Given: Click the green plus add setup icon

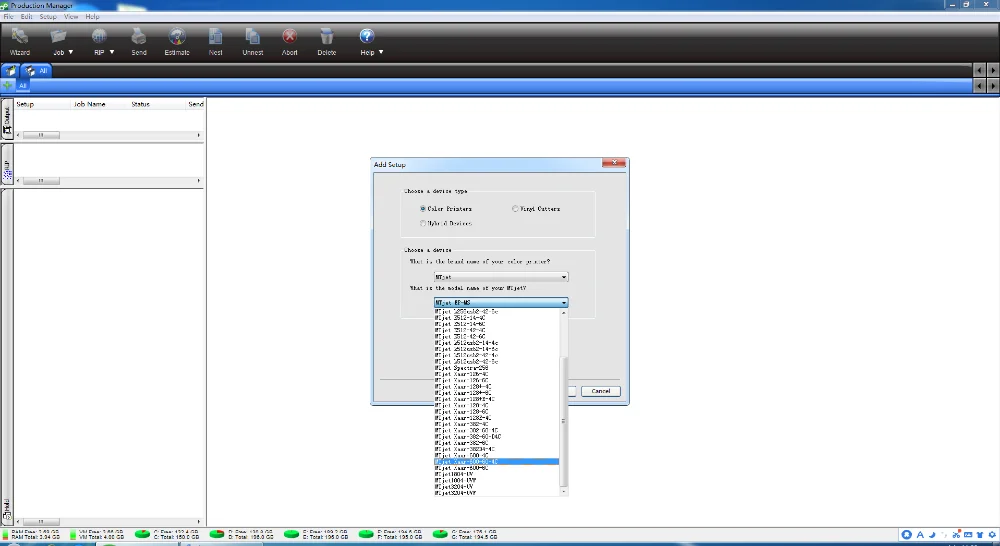Looking at the screenshot, I should point(8,85).
